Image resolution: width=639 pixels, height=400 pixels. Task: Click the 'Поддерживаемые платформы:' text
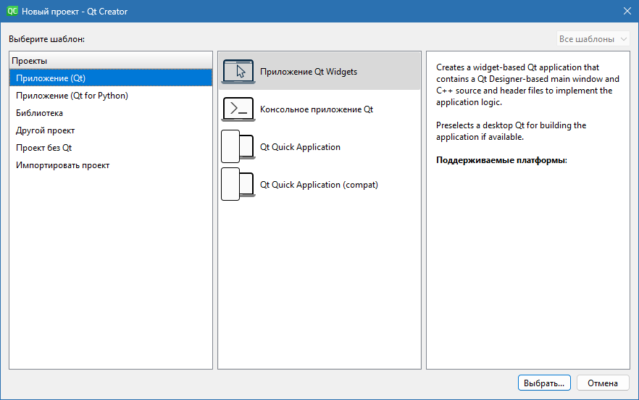[502, 160]
